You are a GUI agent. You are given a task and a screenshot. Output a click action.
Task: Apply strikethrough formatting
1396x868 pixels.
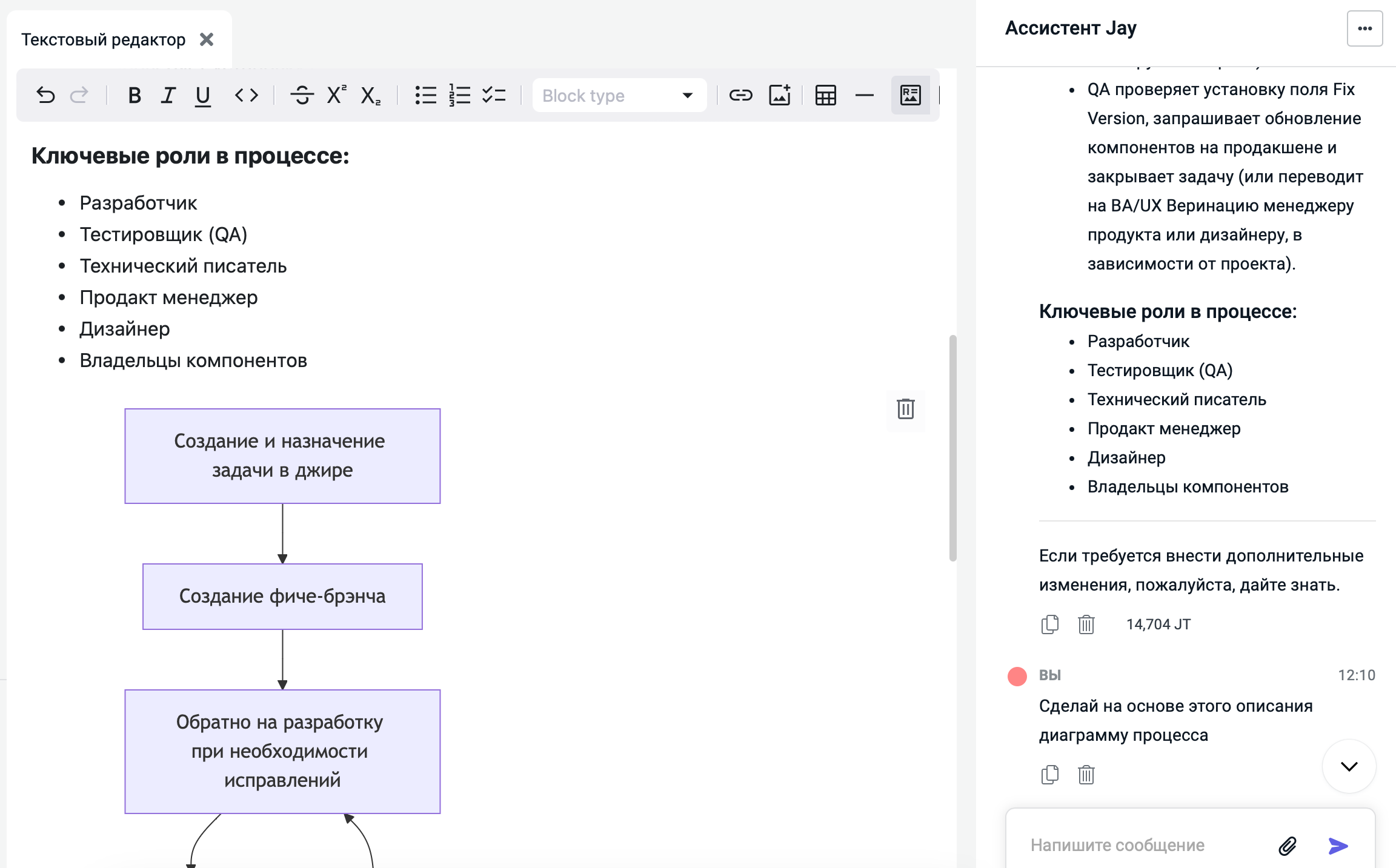click(302, 96)
